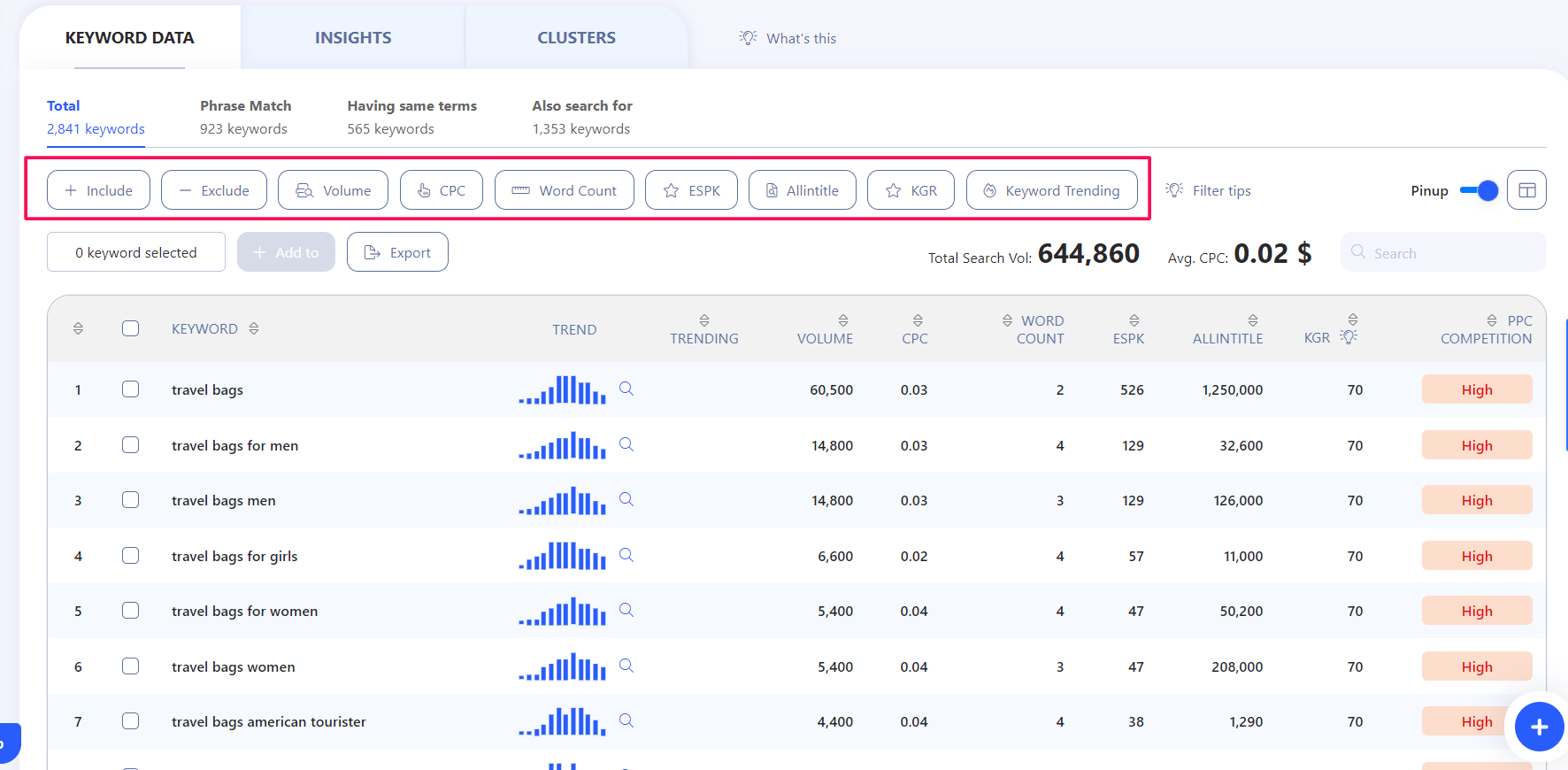Switch to the CLUSTERS tab
This screenshot has width=1568, height=770.
[x=576, y=38]
